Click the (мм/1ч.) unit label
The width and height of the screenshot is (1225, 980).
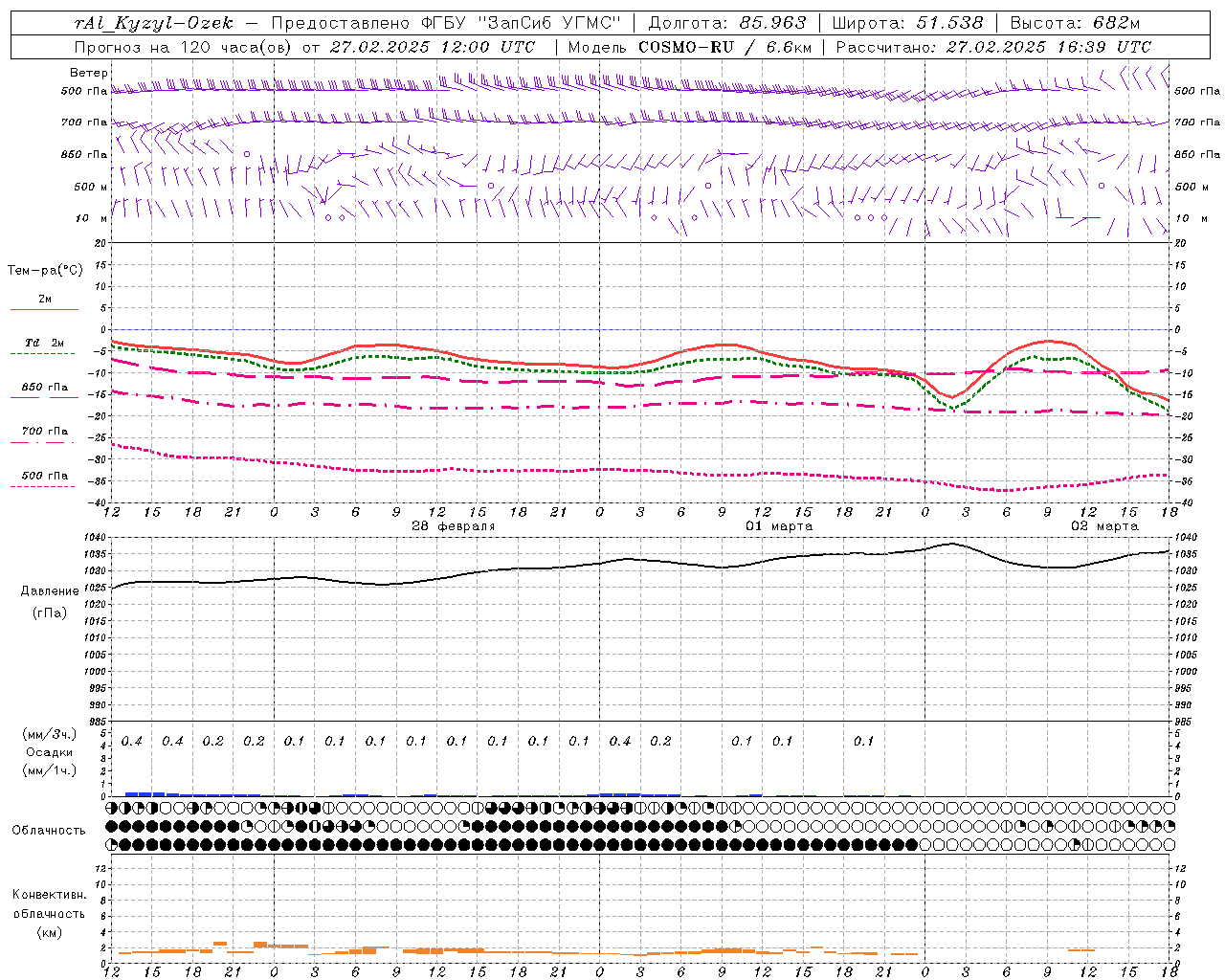pos(50,770)
